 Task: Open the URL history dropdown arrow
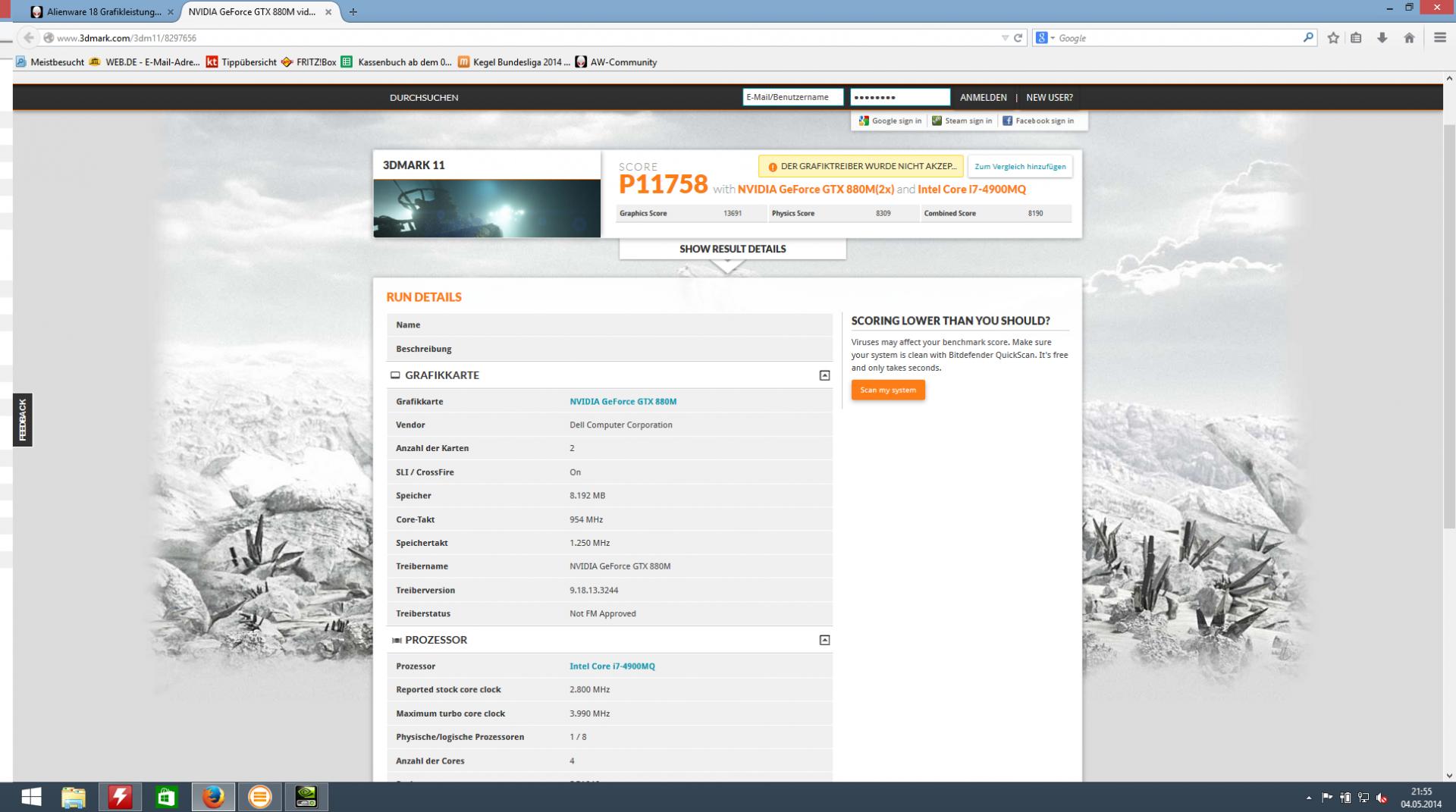pyautogui.click(x=1005, y=38)
